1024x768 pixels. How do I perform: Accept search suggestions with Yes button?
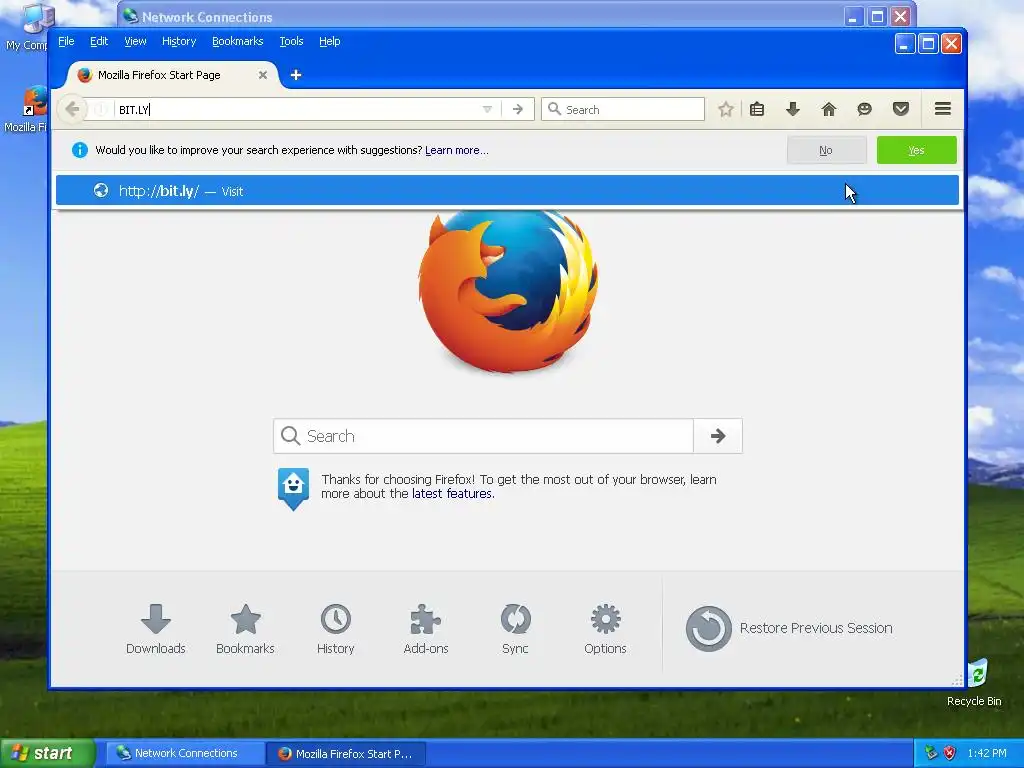click(916, 150)
